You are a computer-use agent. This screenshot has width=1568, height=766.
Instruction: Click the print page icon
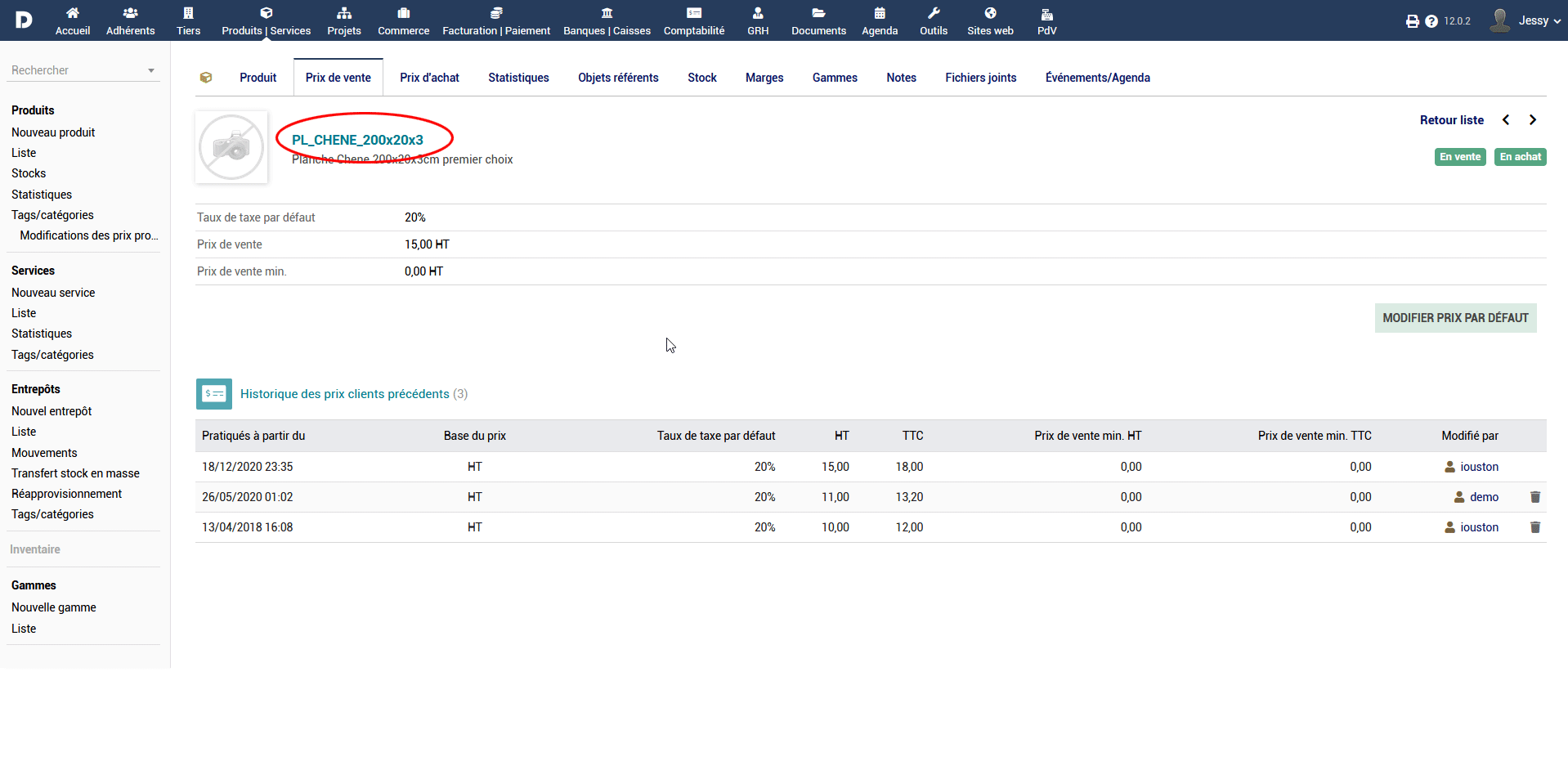click(x=1412, y=21)
